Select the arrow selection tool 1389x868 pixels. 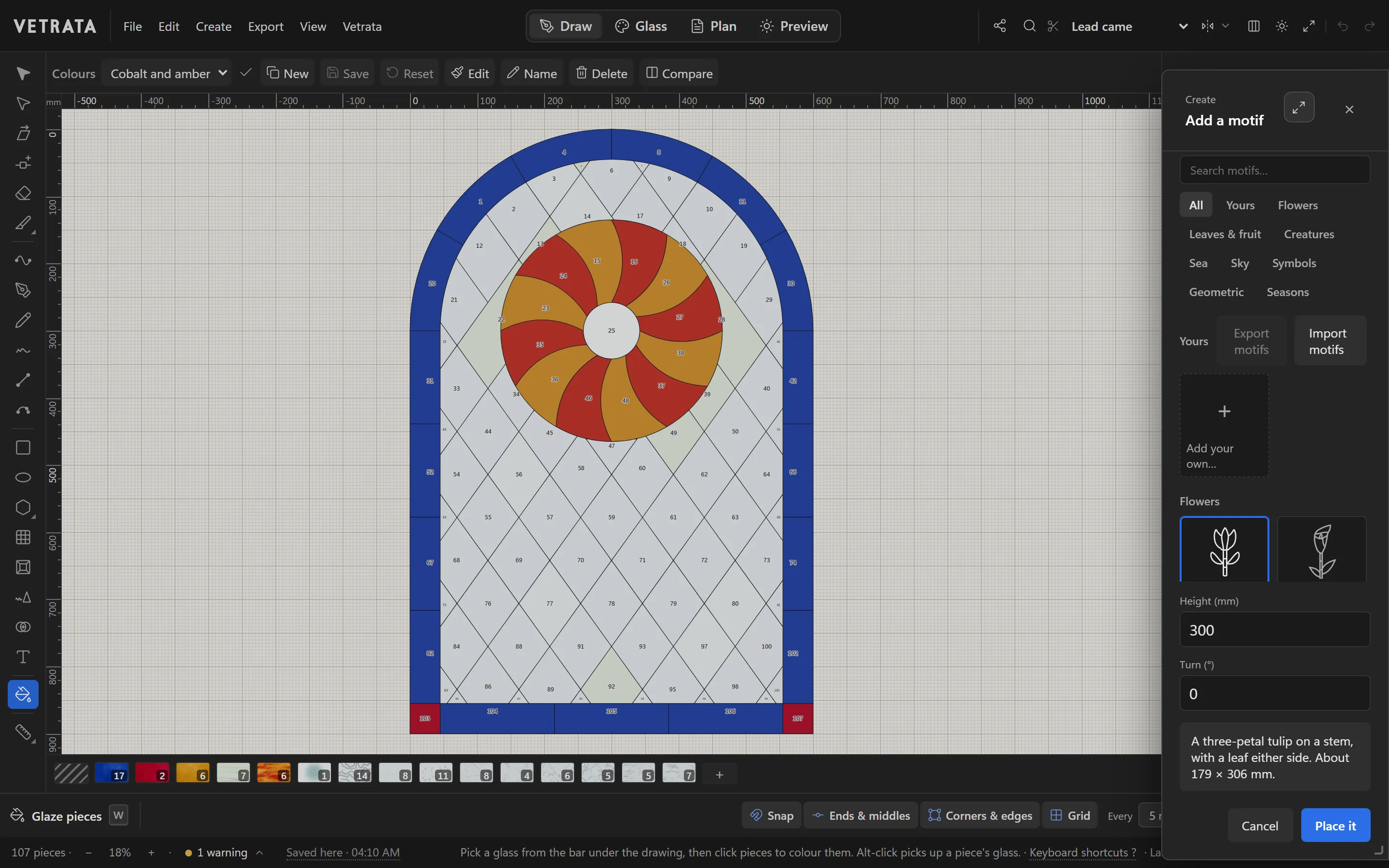(23, 73)
